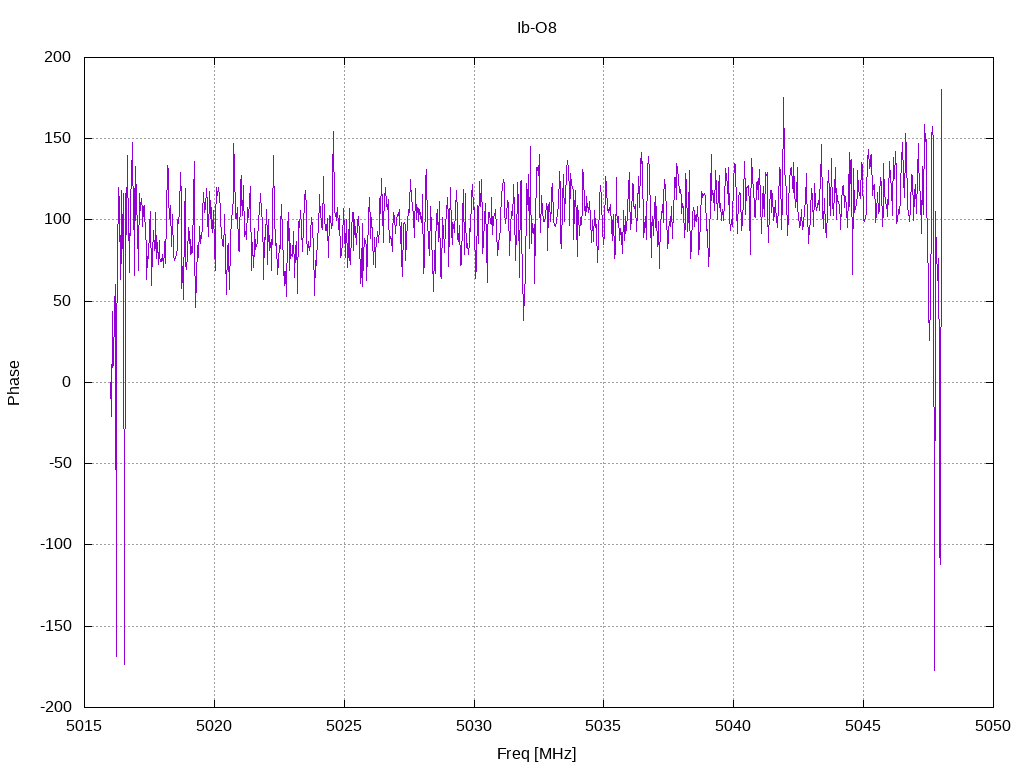Click the x-axis tick label 5035

click(x=603, y=726)
